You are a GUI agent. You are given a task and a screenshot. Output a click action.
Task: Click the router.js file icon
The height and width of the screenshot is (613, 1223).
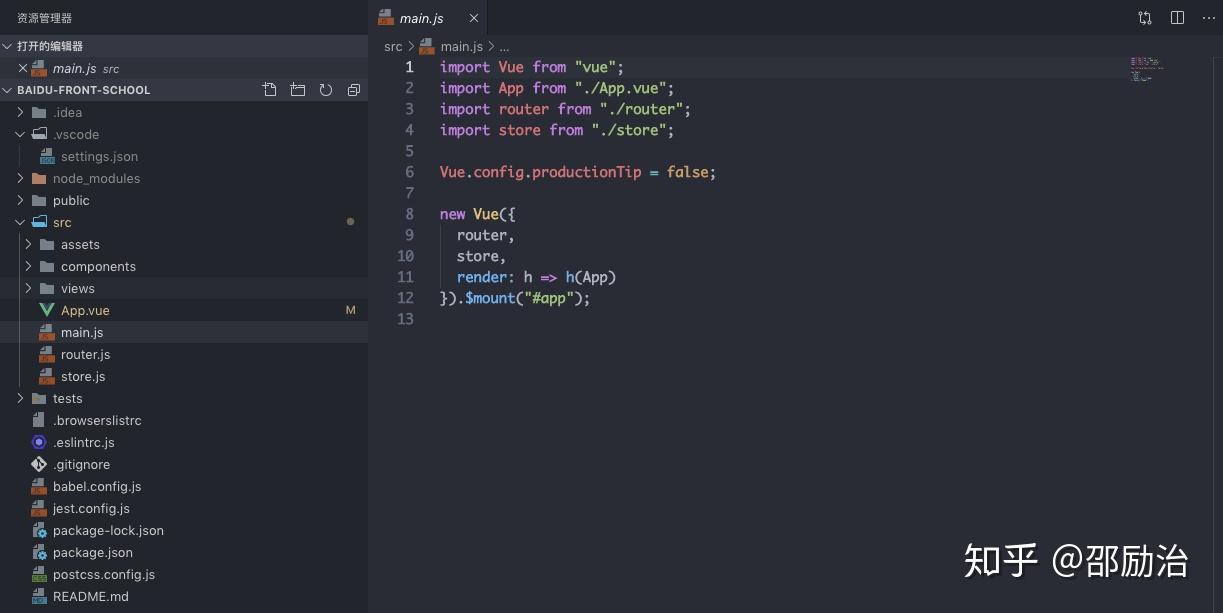click(46, 354)
